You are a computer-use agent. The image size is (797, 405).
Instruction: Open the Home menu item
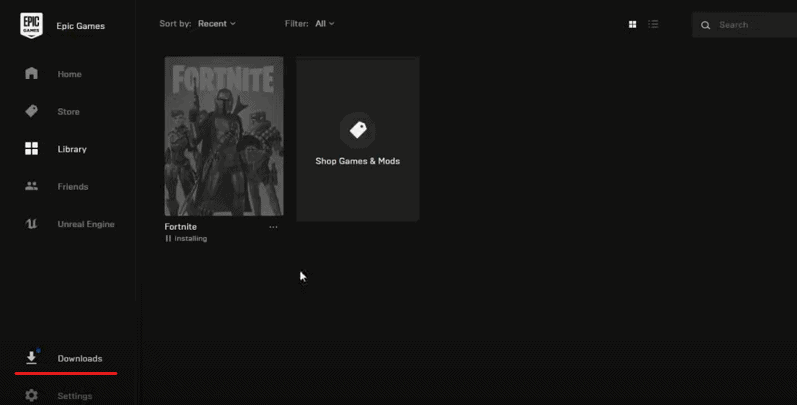(70, 74)
